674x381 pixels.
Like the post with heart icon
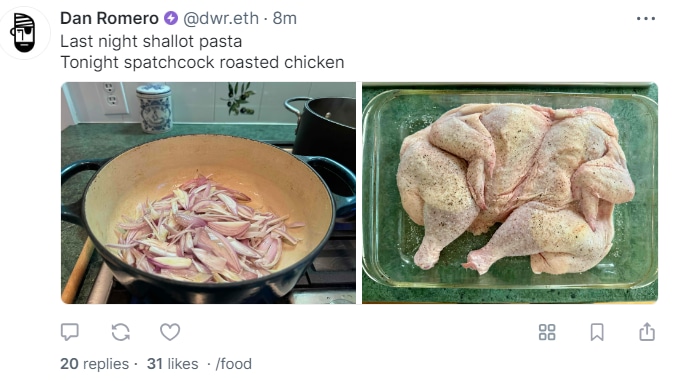(170, 332)
